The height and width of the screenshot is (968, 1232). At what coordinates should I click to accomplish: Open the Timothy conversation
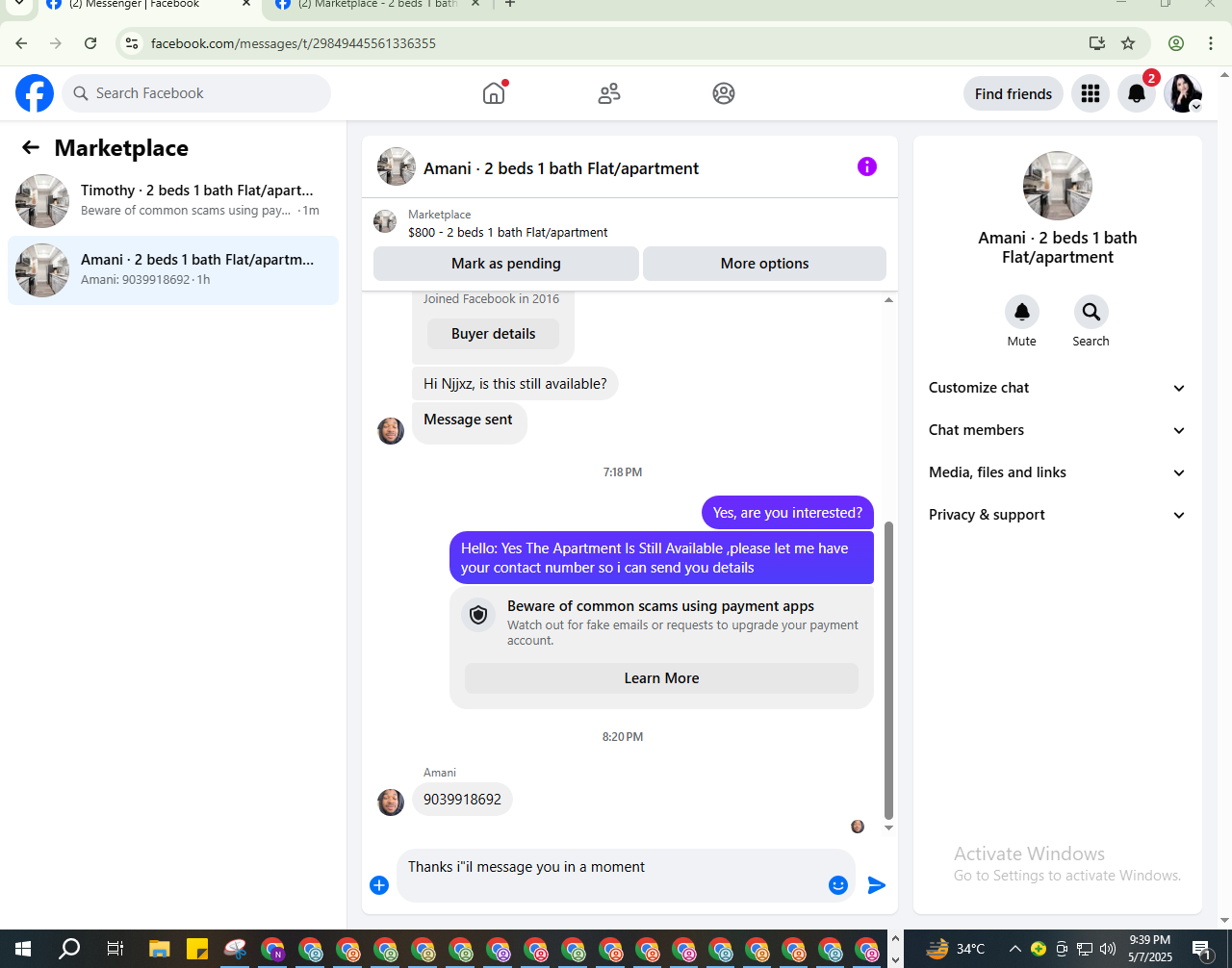(x=173, y=200)
